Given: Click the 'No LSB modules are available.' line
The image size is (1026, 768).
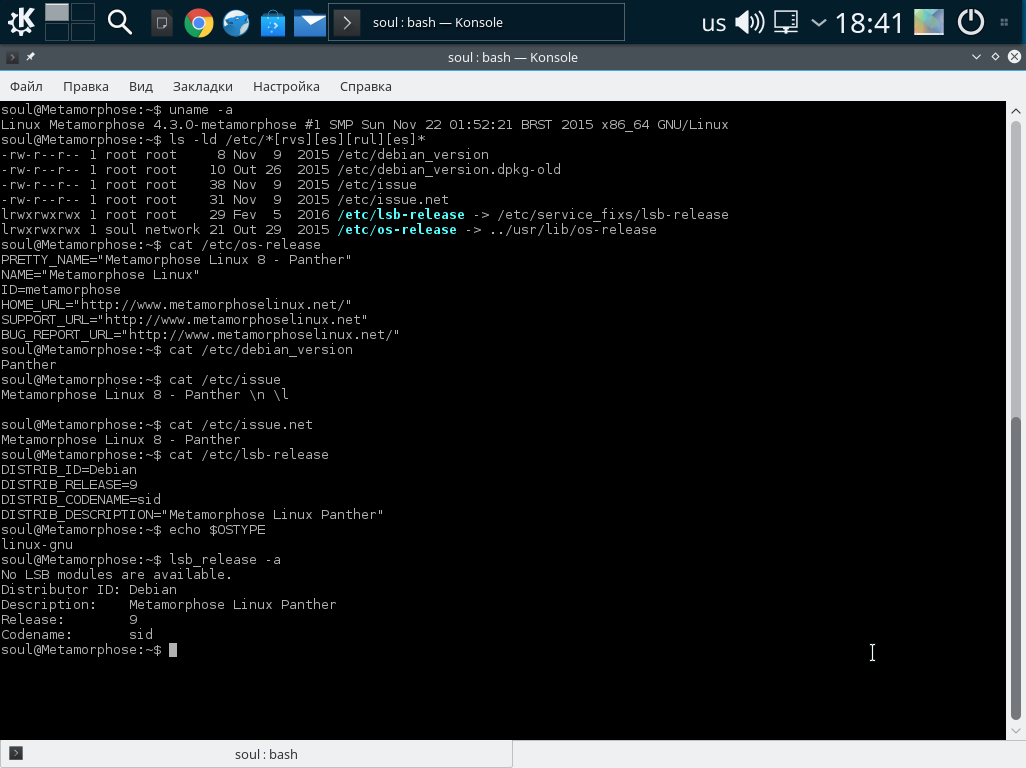Looking at the screenshot, I should (116, 574).
